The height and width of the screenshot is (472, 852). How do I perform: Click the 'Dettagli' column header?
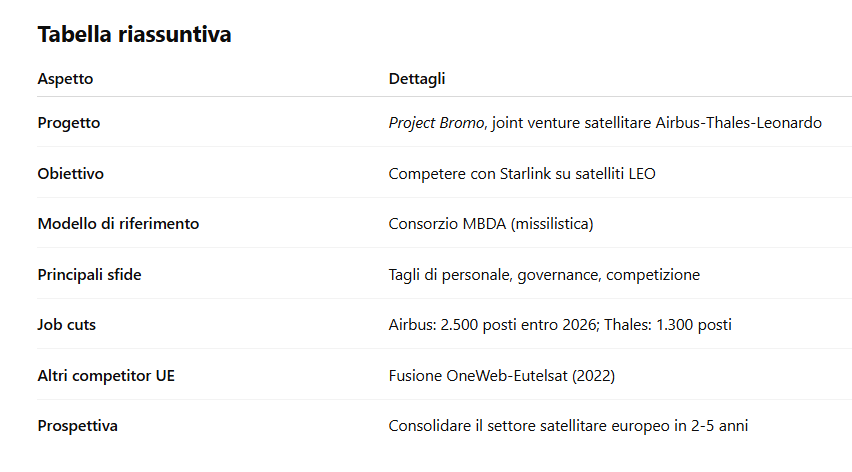click(417, 79)
